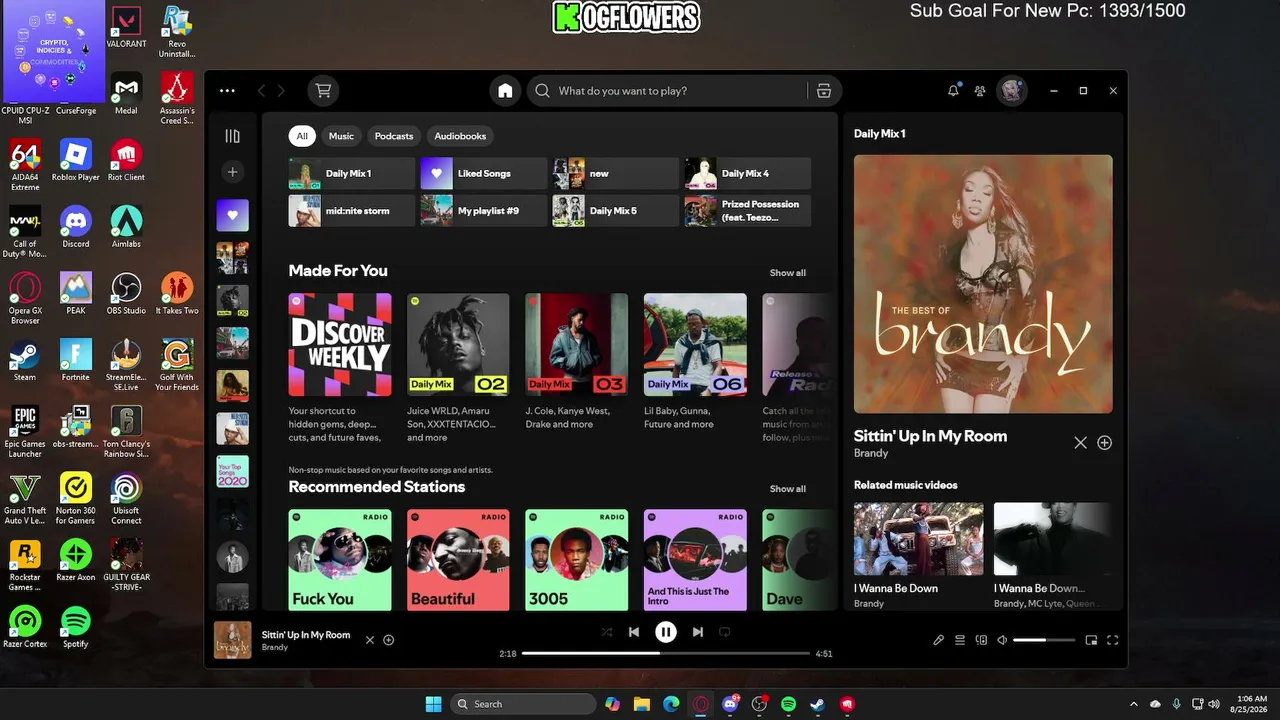Add song to Liked in bottom bar
The width and height of the screenshot is (1280, 720).
[389, 640]
